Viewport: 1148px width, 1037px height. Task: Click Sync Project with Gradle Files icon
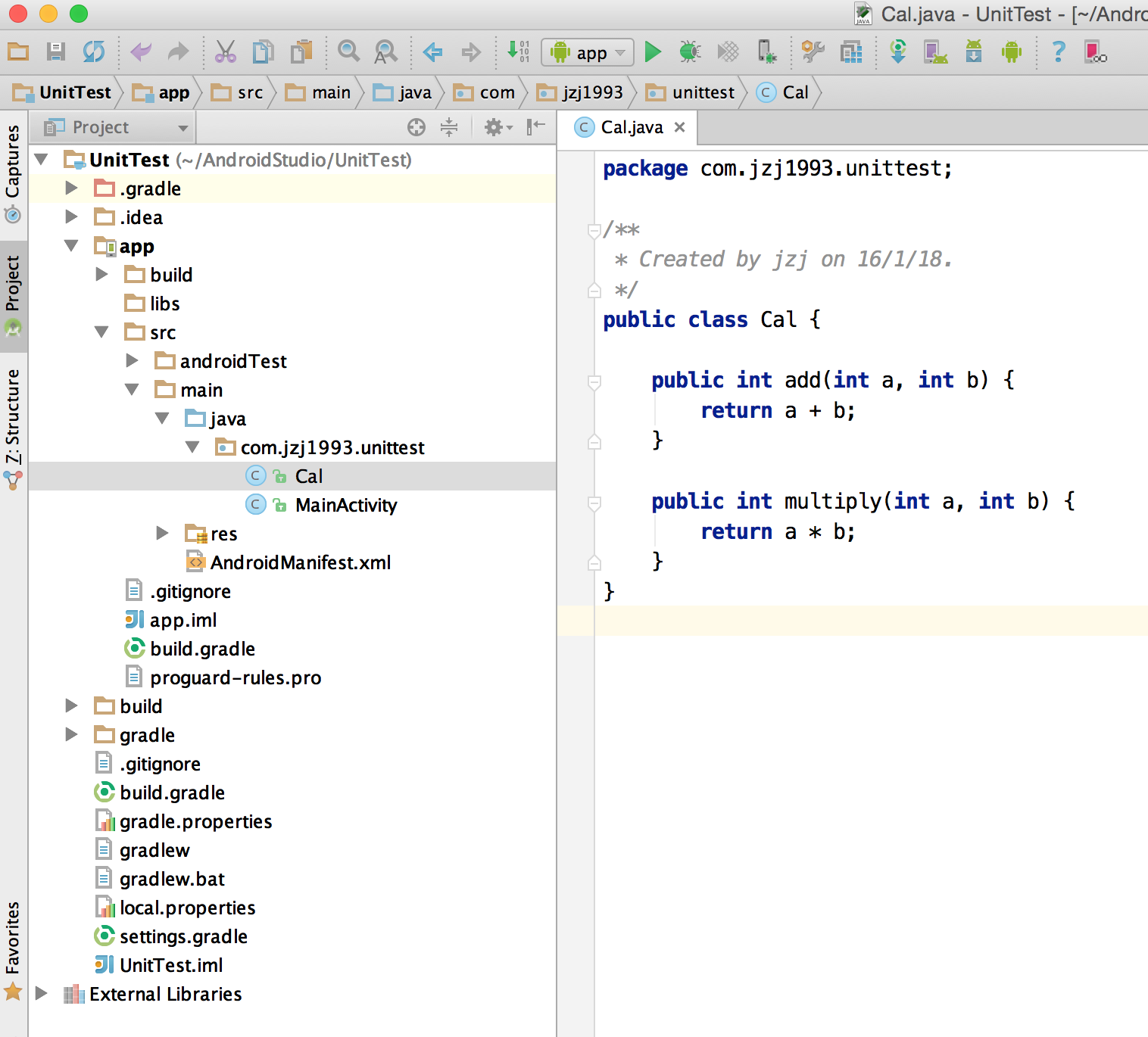(x=897, y=52)
